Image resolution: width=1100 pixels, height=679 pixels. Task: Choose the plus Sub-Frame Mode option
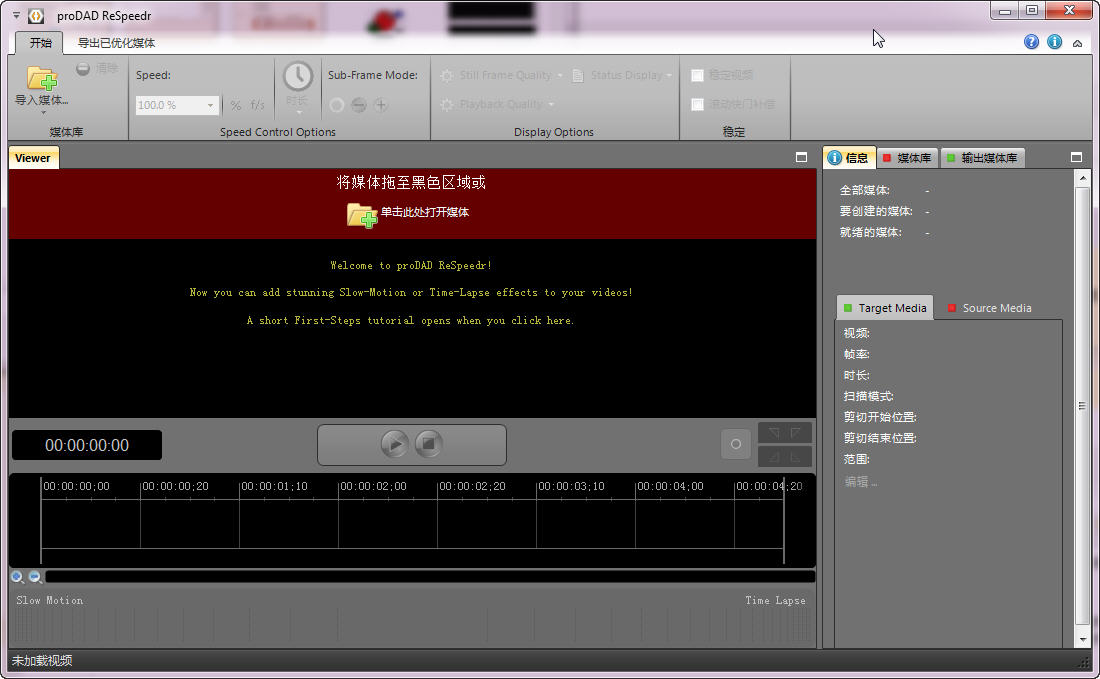pyautogui.click(x=381, y=105)
